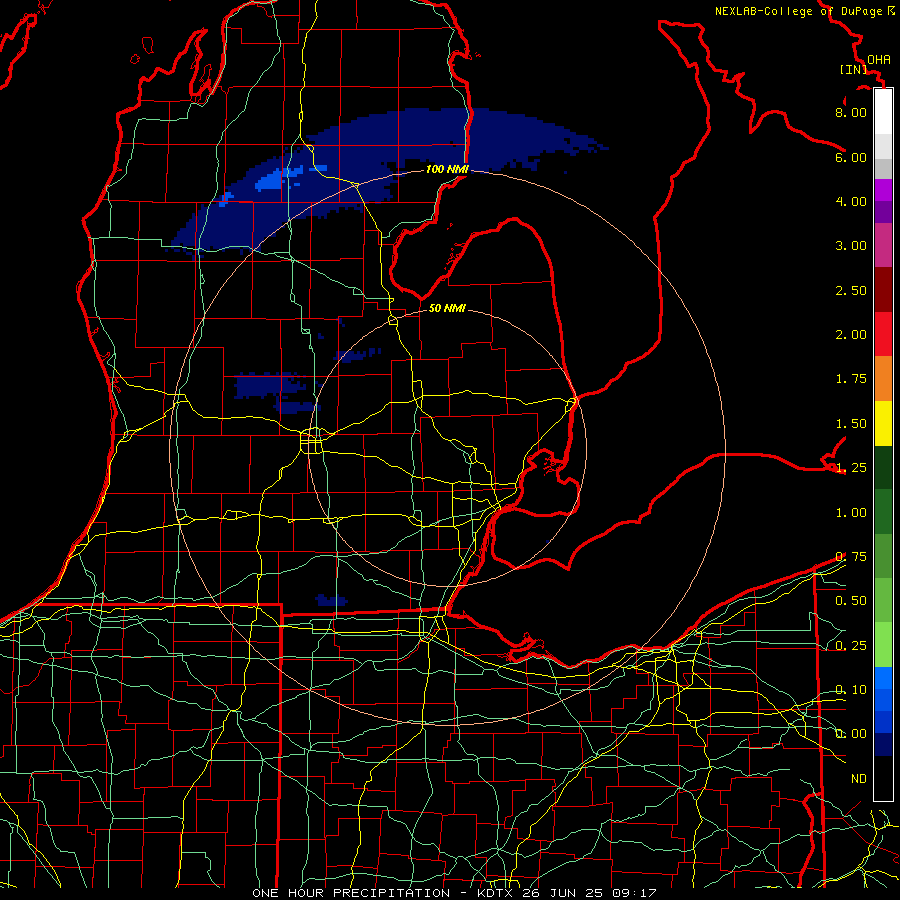Click the black ND legend swatch

click(x=883, y=778)
